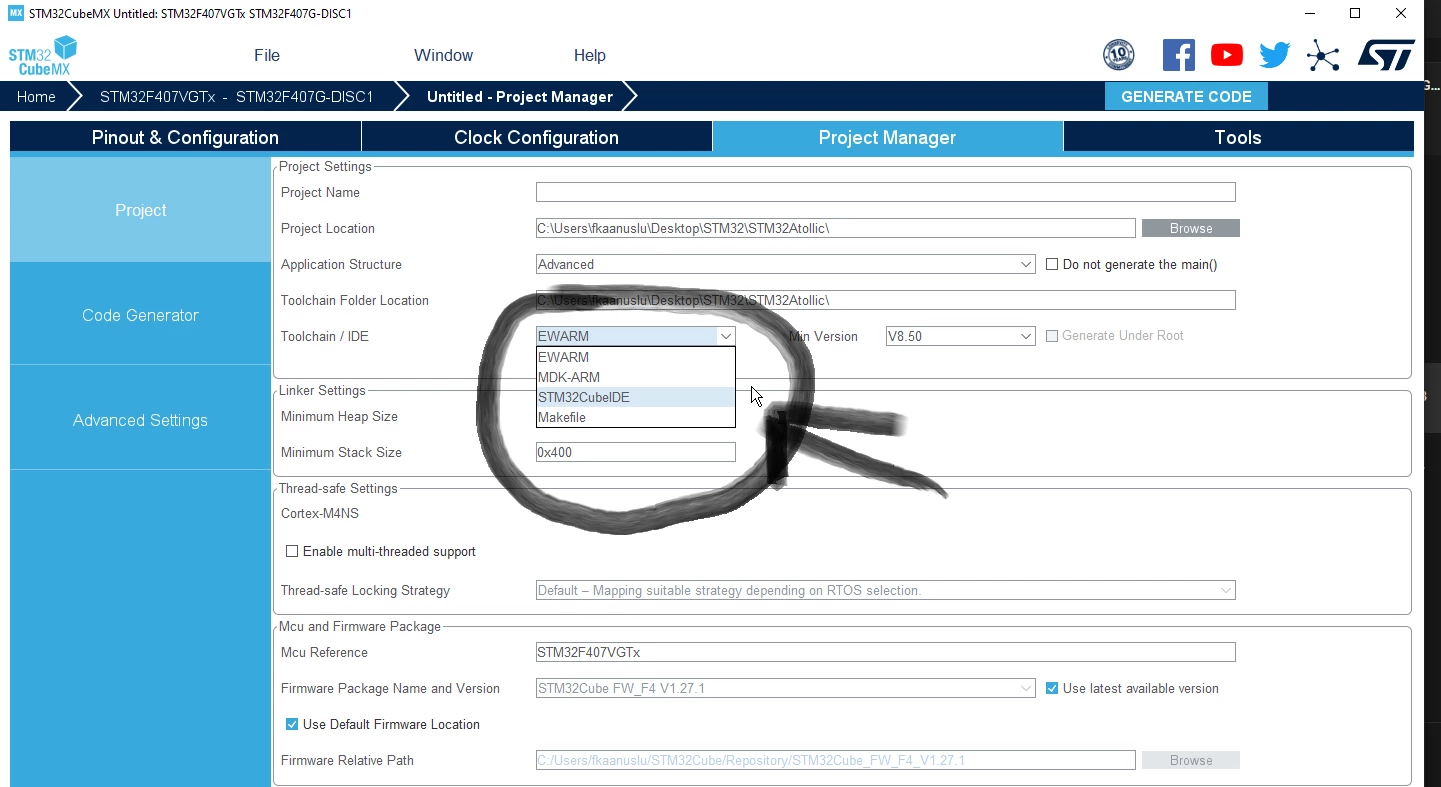Switch to the Tools tab
Screen dimensions: 1441x787
point(1238,137)
